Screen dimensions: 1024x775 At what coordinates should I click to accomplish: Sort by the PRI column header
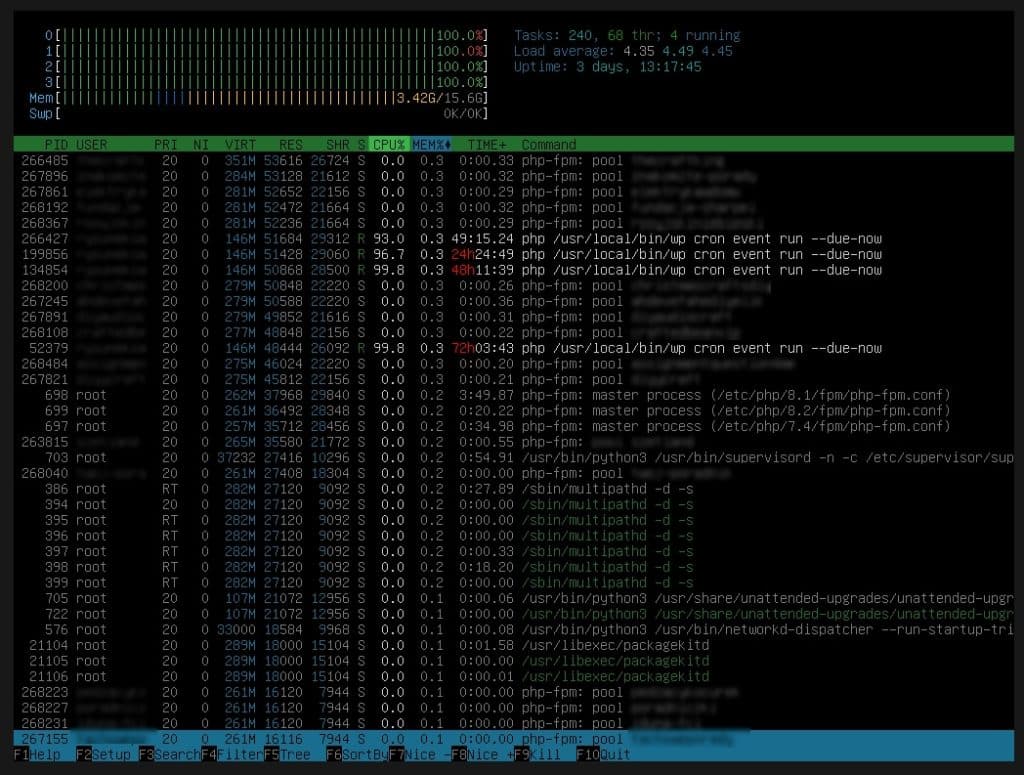(x=166, y=144)
